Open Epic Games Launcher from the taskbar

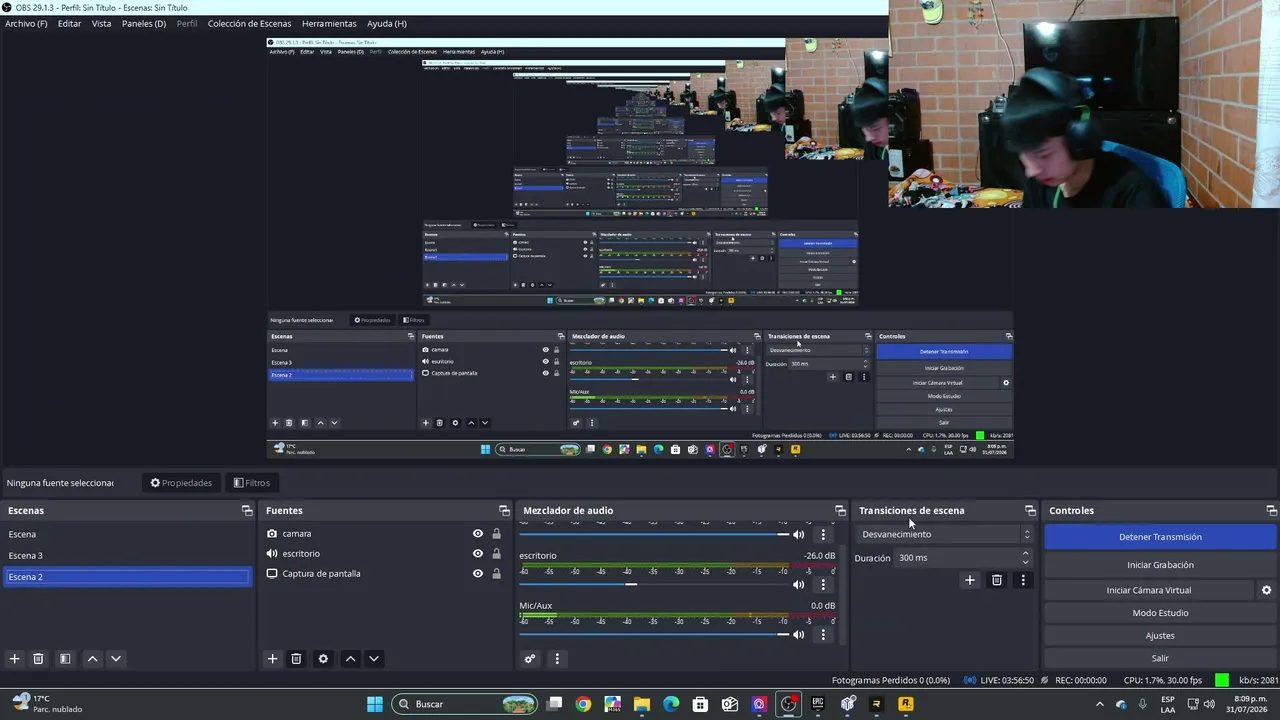pyautogui.click(x=818, y=704)
